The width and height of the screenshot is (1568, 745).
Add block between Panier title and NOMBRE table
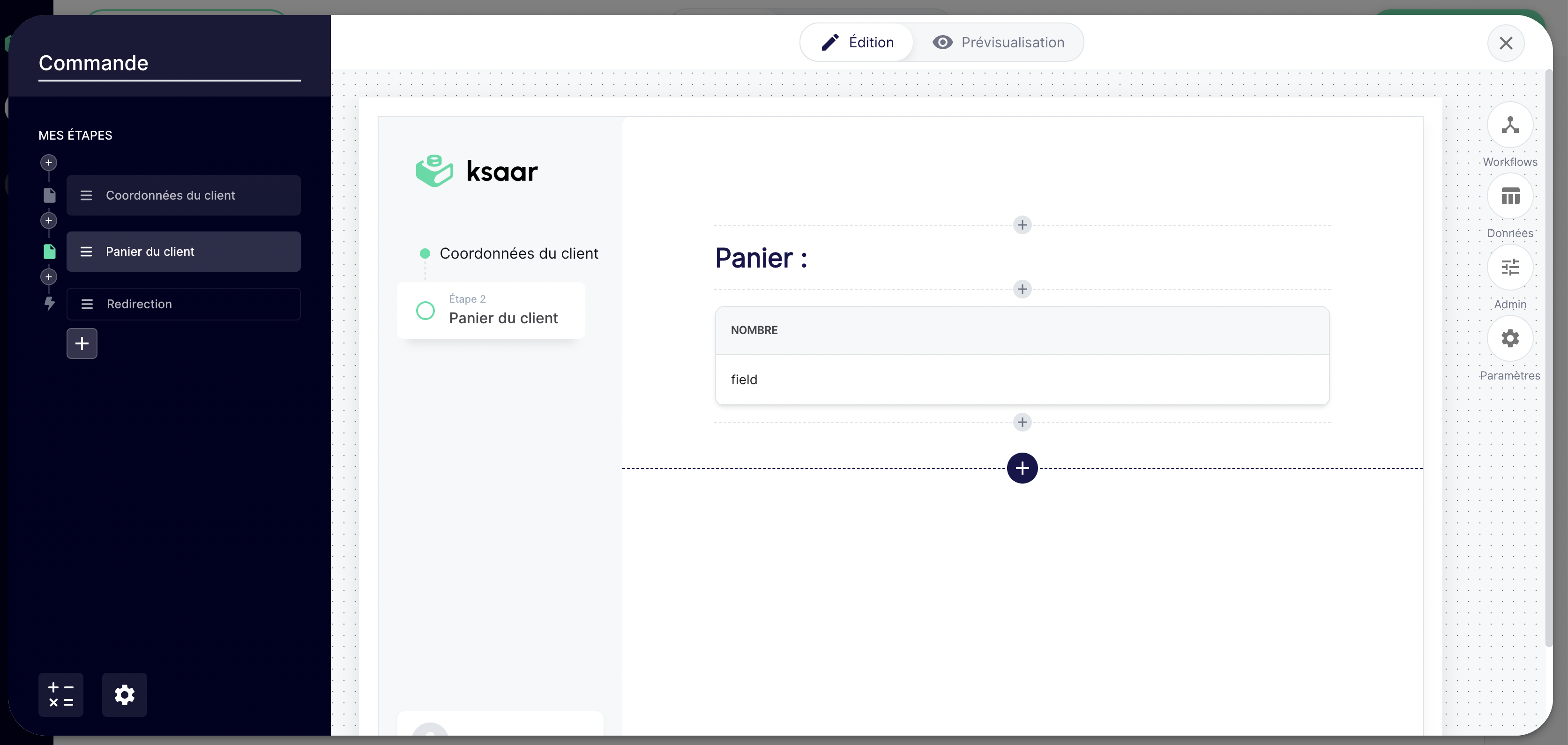[1022, 289]
